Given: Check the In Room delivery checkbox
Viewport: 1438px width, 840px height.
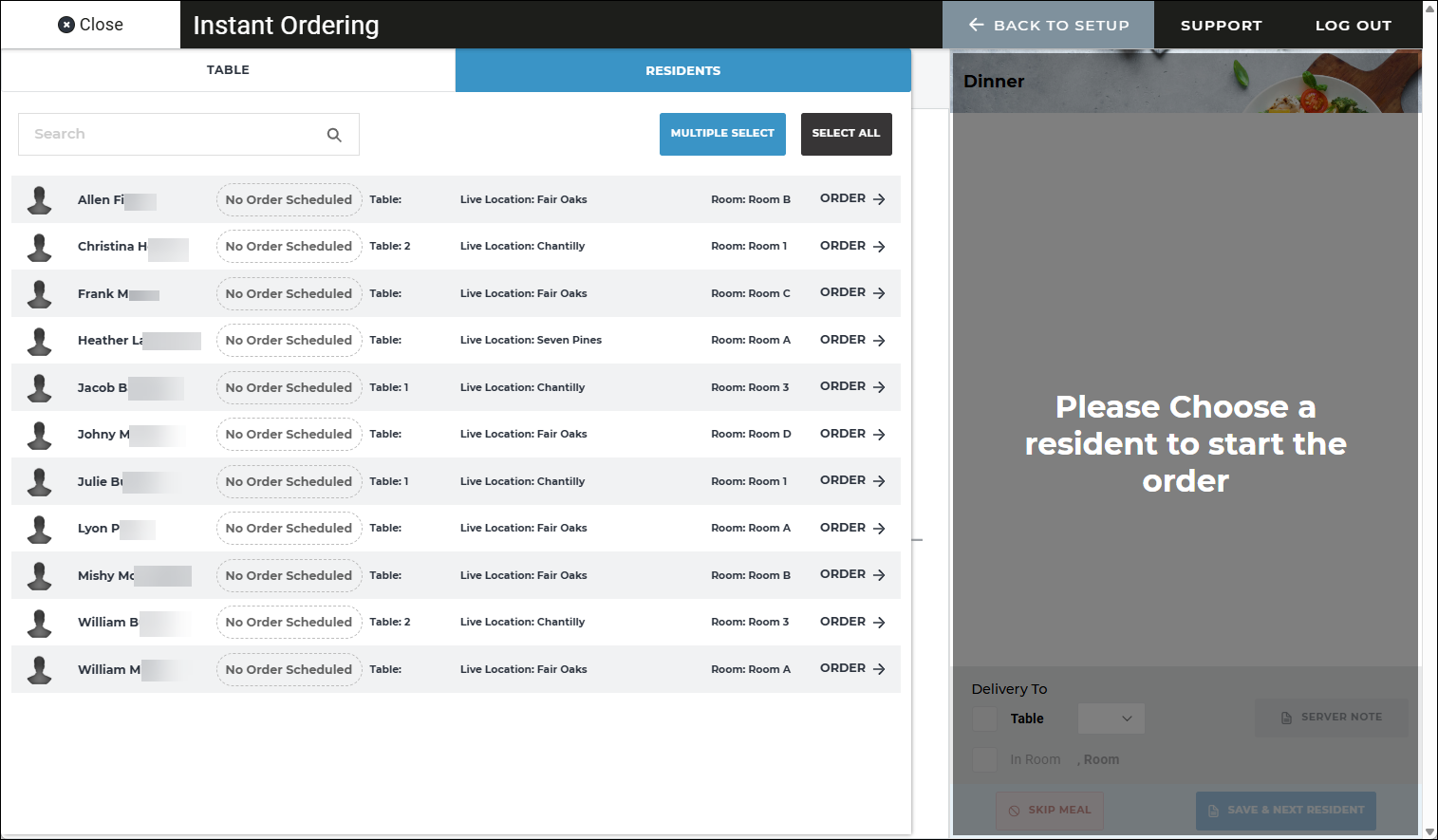Looking at the screenshot, I should [x=984, y=759].
